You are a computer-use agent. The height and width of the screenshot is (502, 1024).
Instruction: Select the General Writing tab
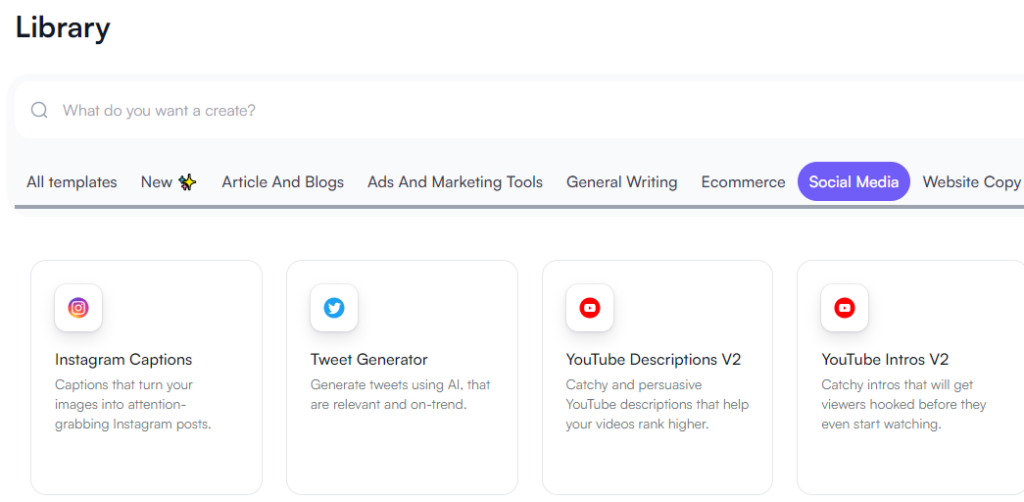[622, 182]
